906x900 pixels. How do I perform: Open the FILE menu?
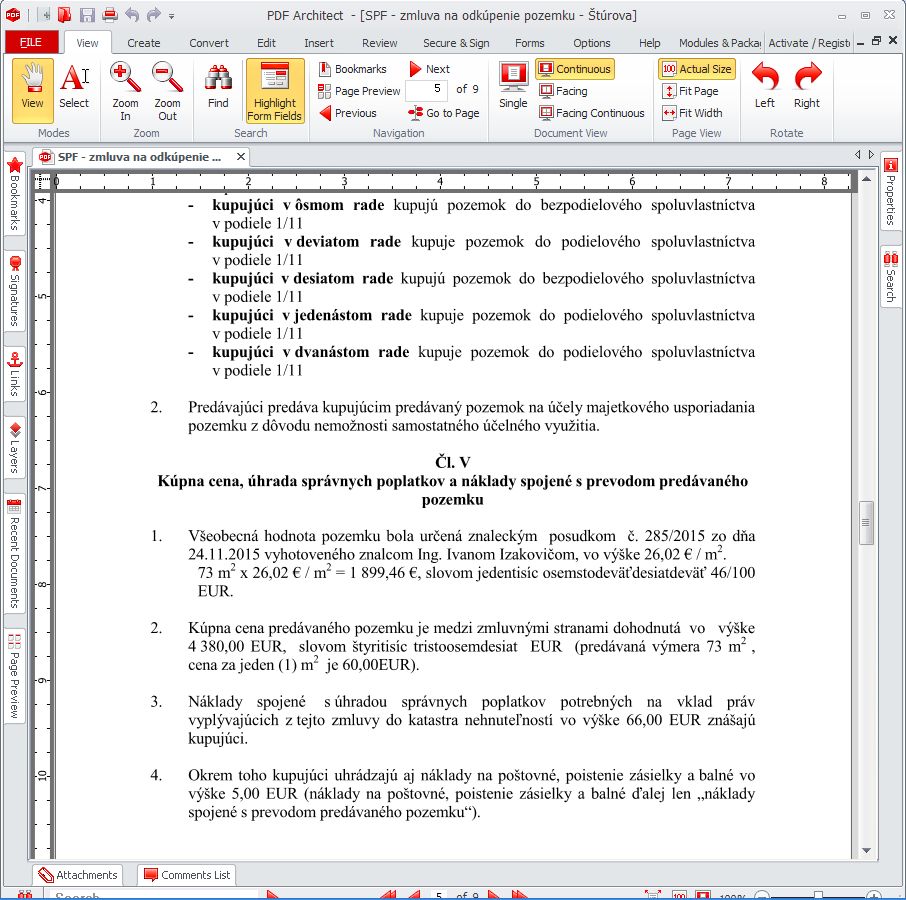(31, 43)
